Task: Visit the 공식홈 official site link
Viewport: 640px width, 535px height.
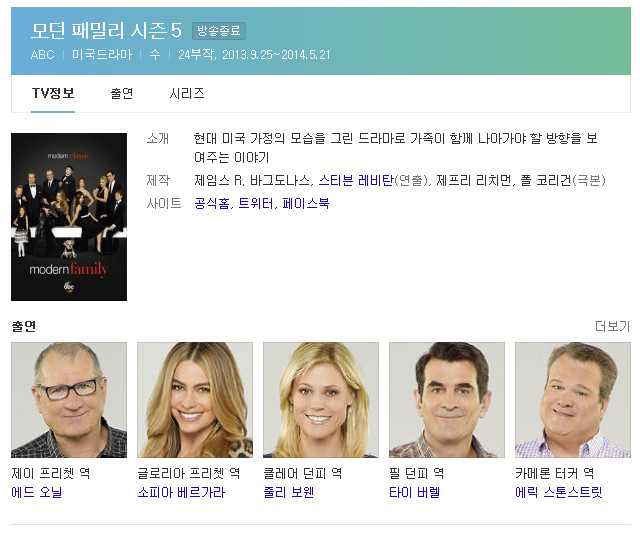Action: tap(212, 203)
